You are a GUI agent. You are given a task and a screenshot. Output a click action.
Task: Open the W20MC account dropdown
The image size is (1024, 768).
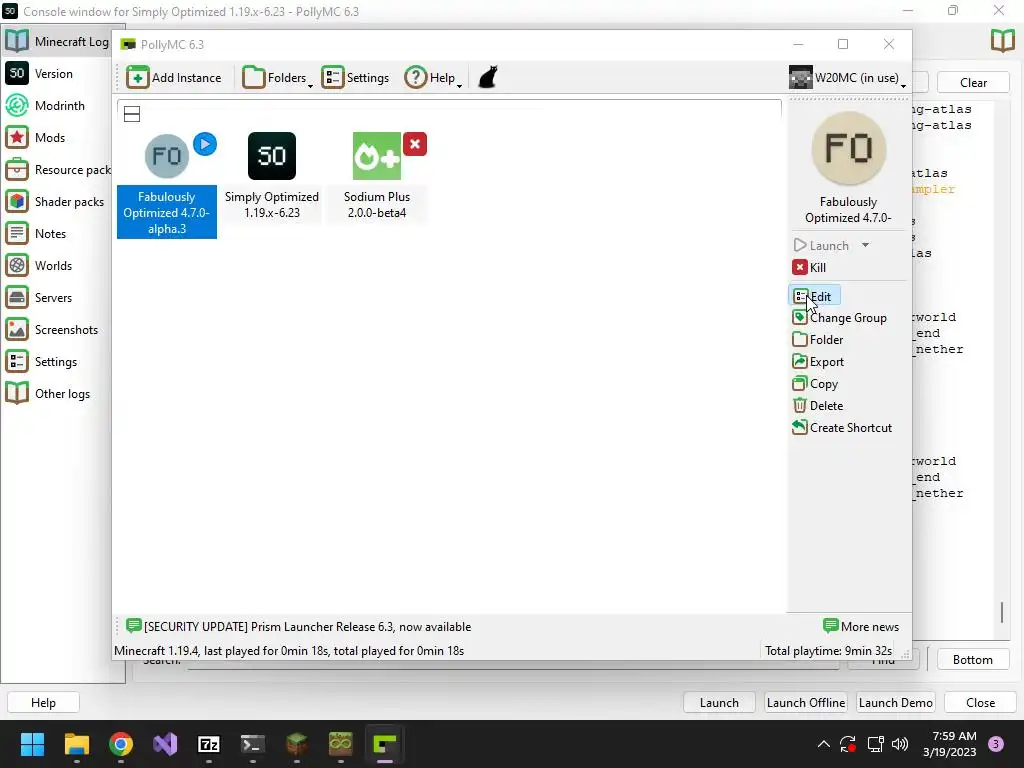coord(847,78)
